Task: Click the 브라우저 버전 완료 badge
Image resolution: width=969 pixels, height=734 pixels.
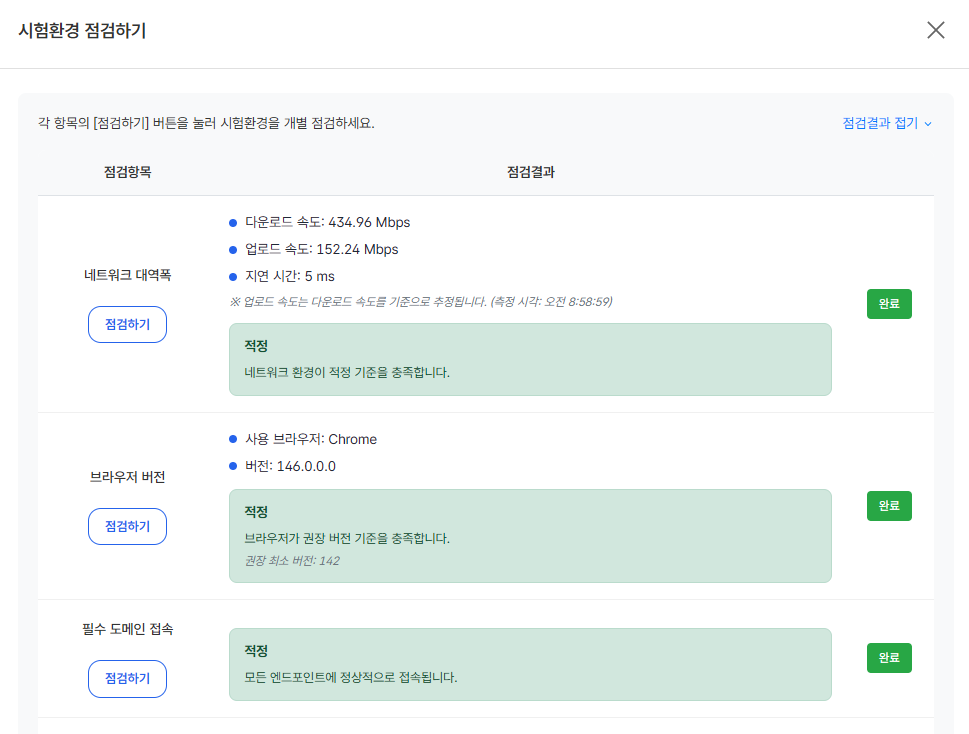Action: 888,506
